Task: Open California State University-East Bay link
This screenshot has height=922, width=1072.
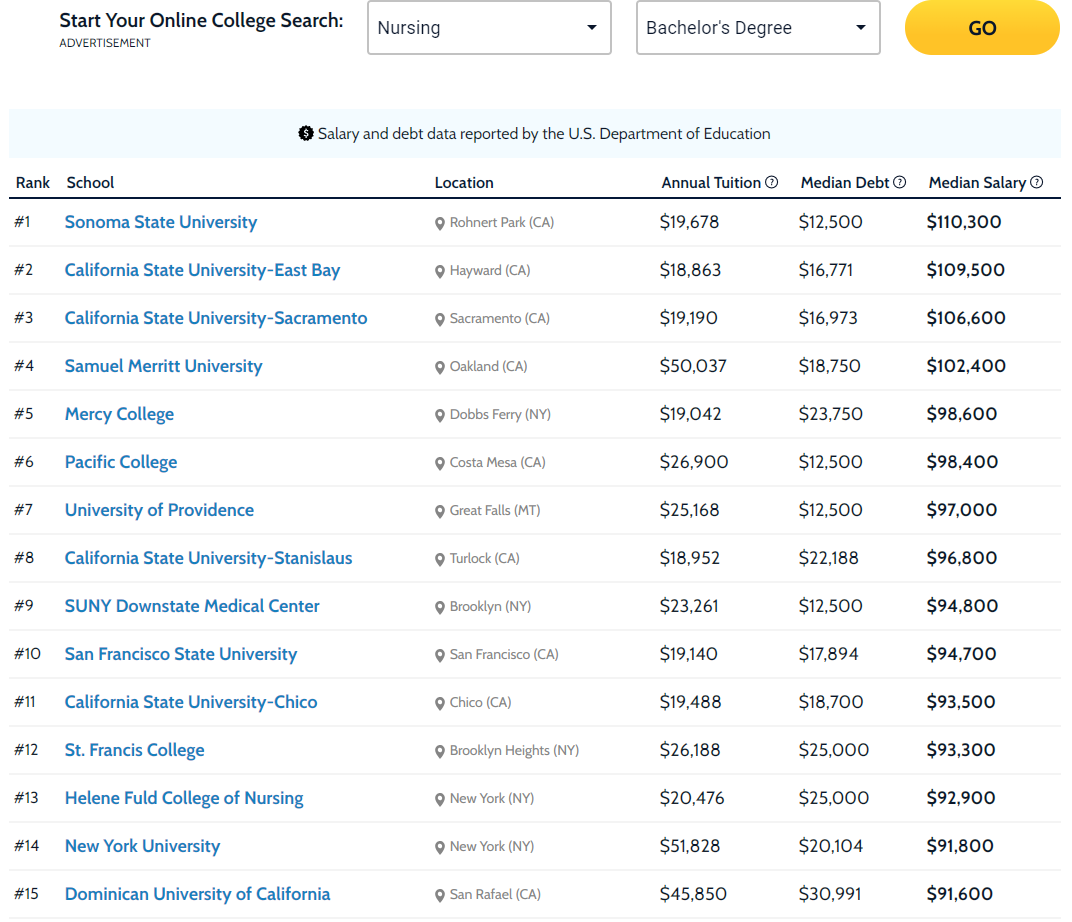Action: click(x=202, y=270)
